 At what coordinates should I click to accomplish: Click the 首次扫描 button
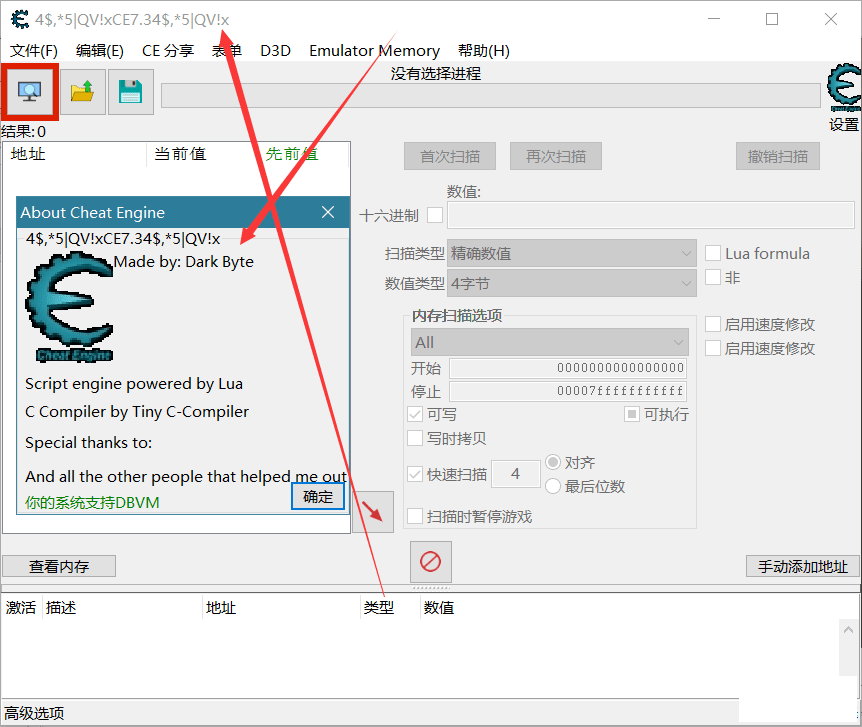[450, 157]
